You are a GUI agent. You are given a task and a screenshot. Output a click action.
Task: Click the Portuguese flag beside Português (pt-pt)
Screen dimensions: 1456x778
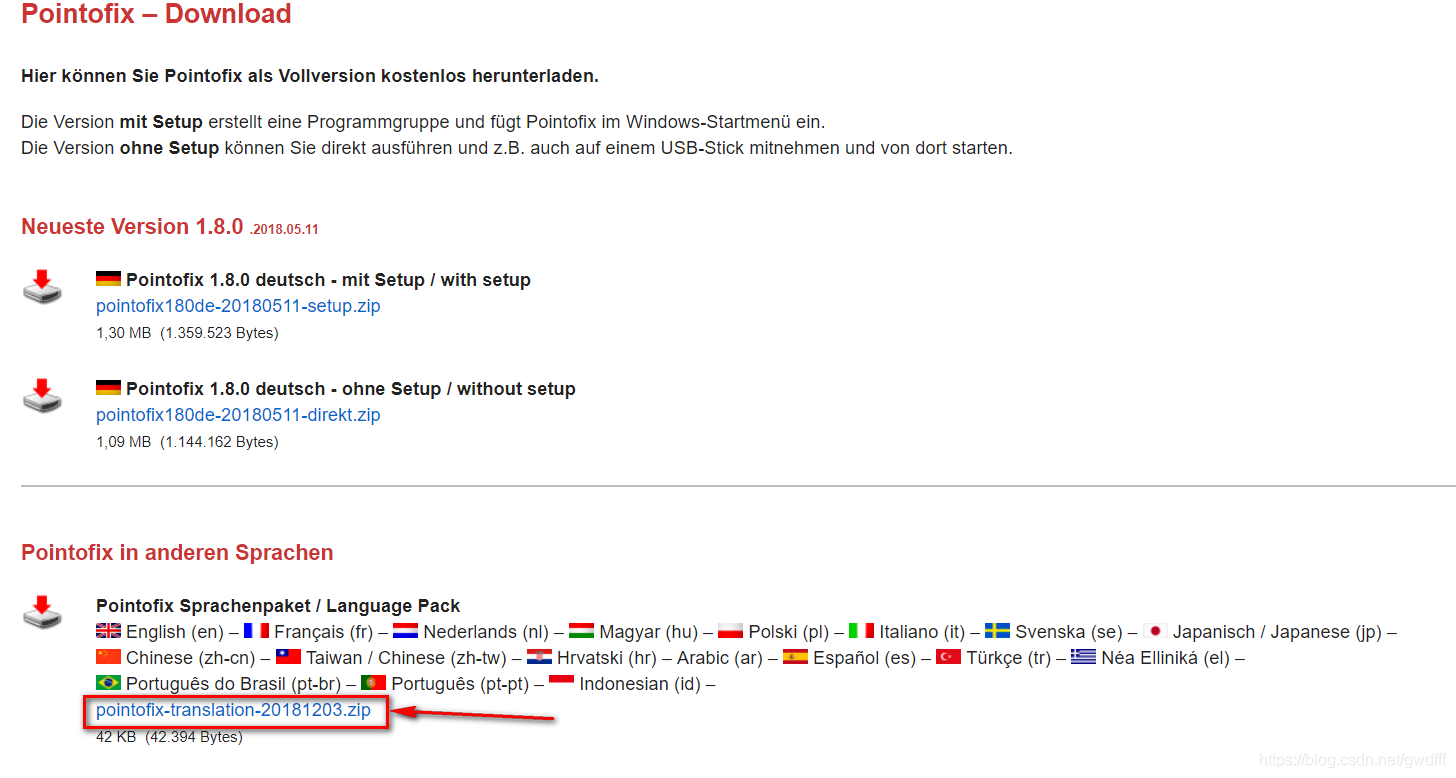click(374, 683)
